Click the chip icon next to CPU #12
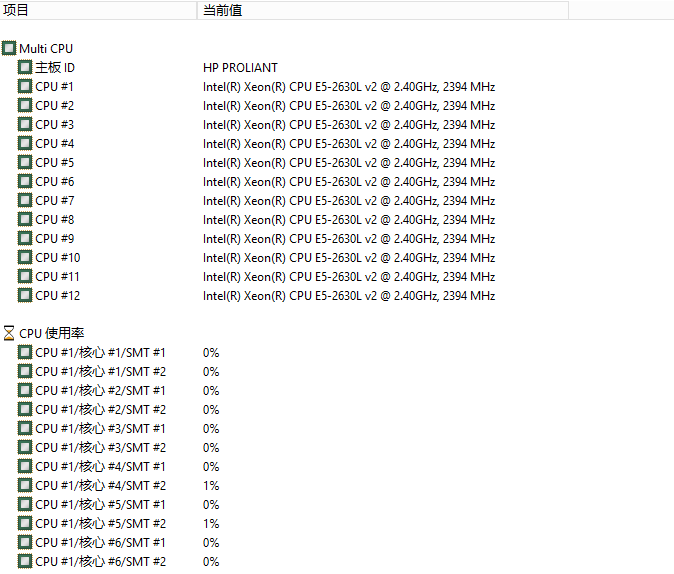 pyautogui.click(x=25, y=296)
